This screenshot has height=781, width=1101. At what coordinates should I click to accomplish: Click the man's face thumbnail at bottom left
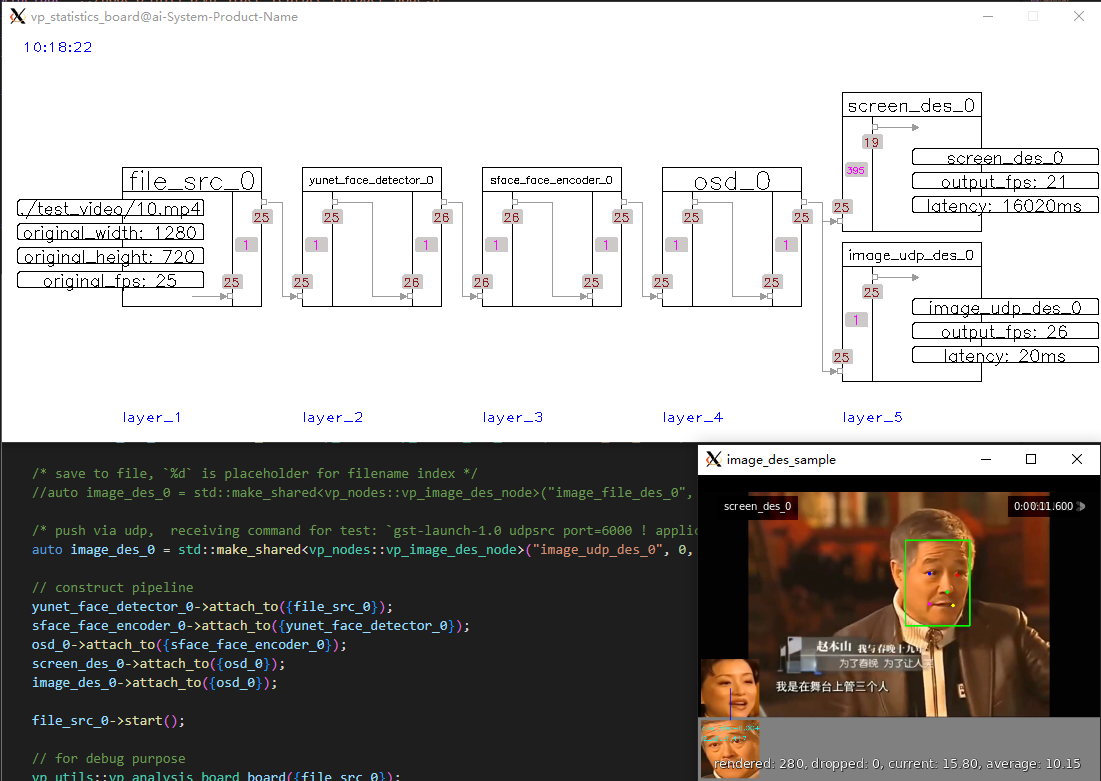click(x=730, y=749)
